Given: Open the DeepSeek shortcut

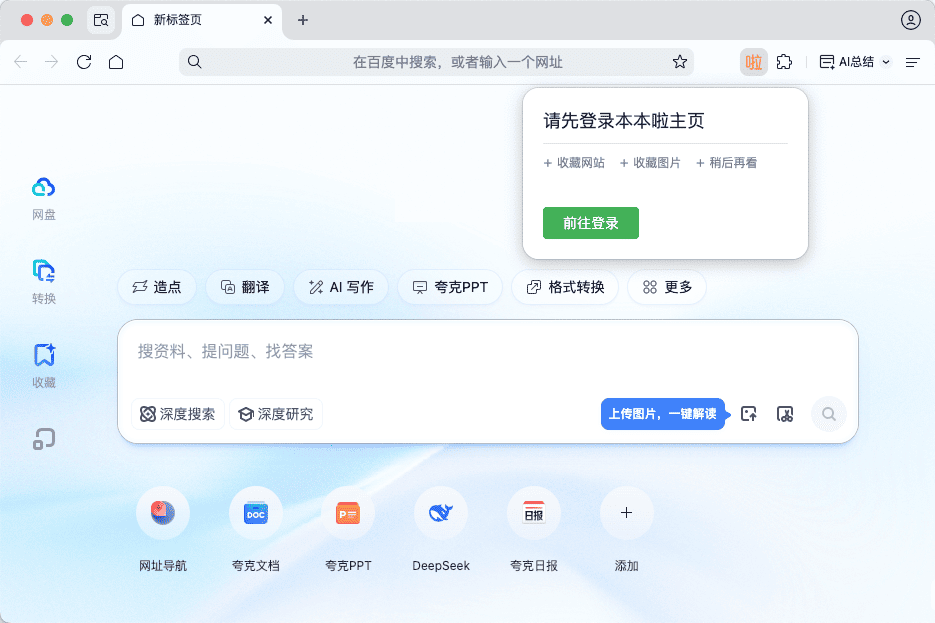Looking at the screenshot, I should [x=441, y=514].
